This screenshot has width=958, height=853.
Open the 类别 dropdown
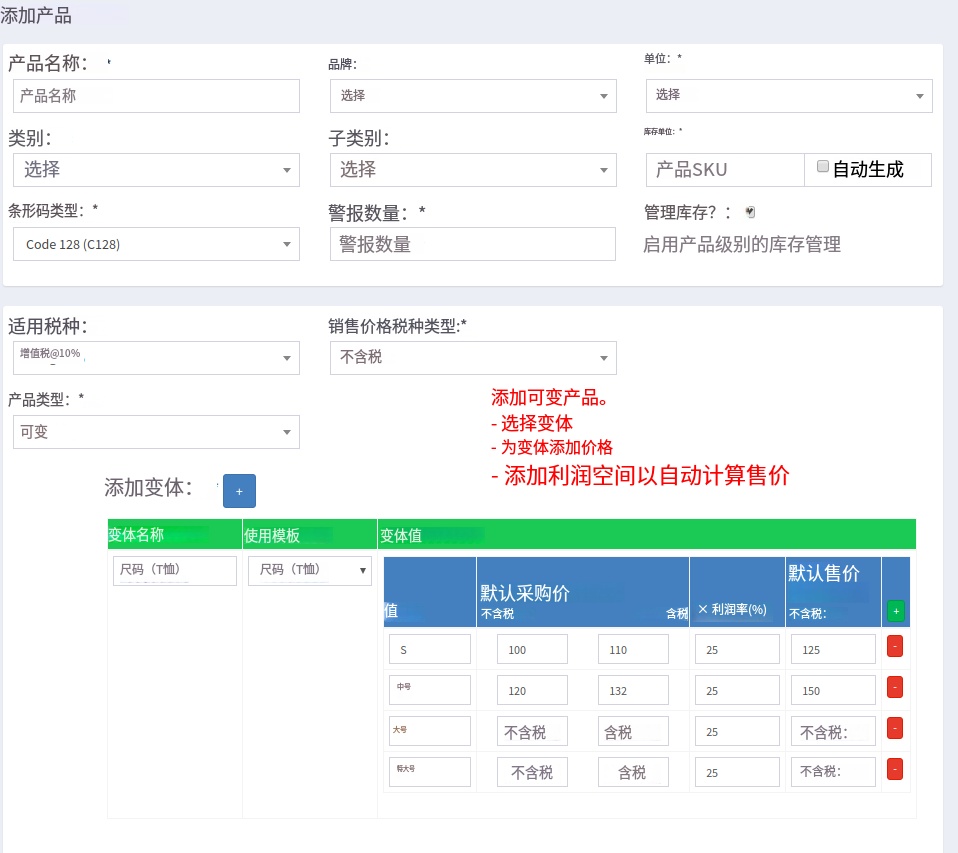pyautogui.click(x=156, y=170)
